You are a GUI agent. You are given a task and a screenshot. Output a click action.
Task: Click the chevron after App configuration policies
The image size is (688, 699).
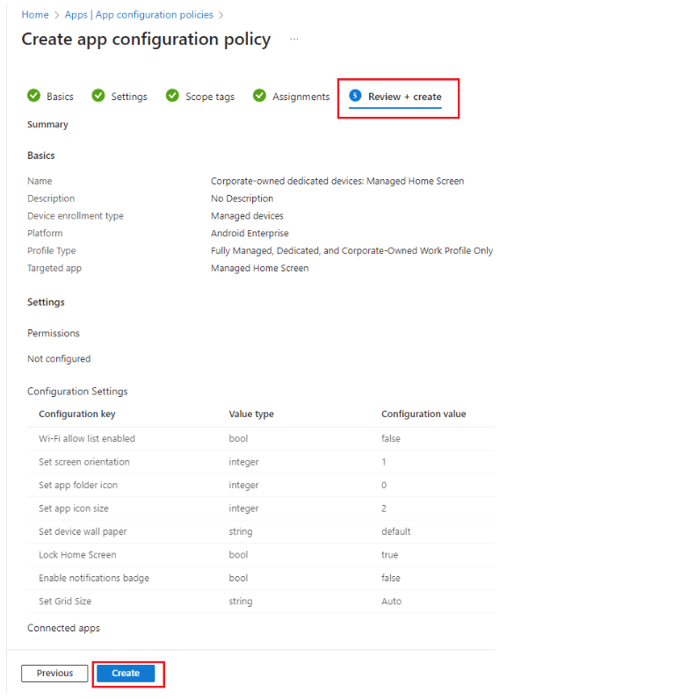pos(221,15)
